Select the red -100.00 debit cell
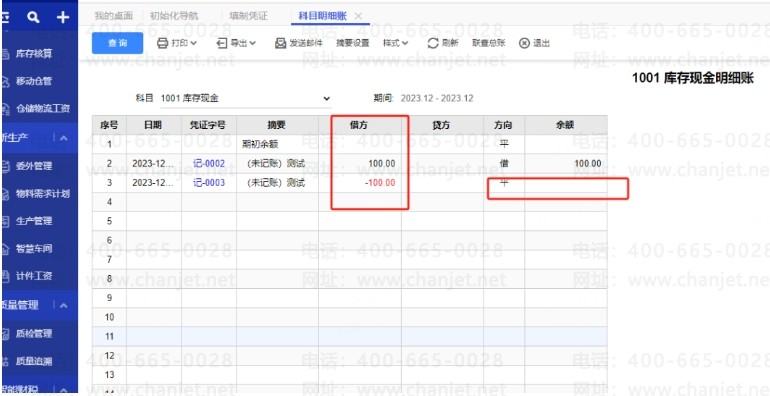The height and width of the screenshot is (396, 770). pos(359,183)
